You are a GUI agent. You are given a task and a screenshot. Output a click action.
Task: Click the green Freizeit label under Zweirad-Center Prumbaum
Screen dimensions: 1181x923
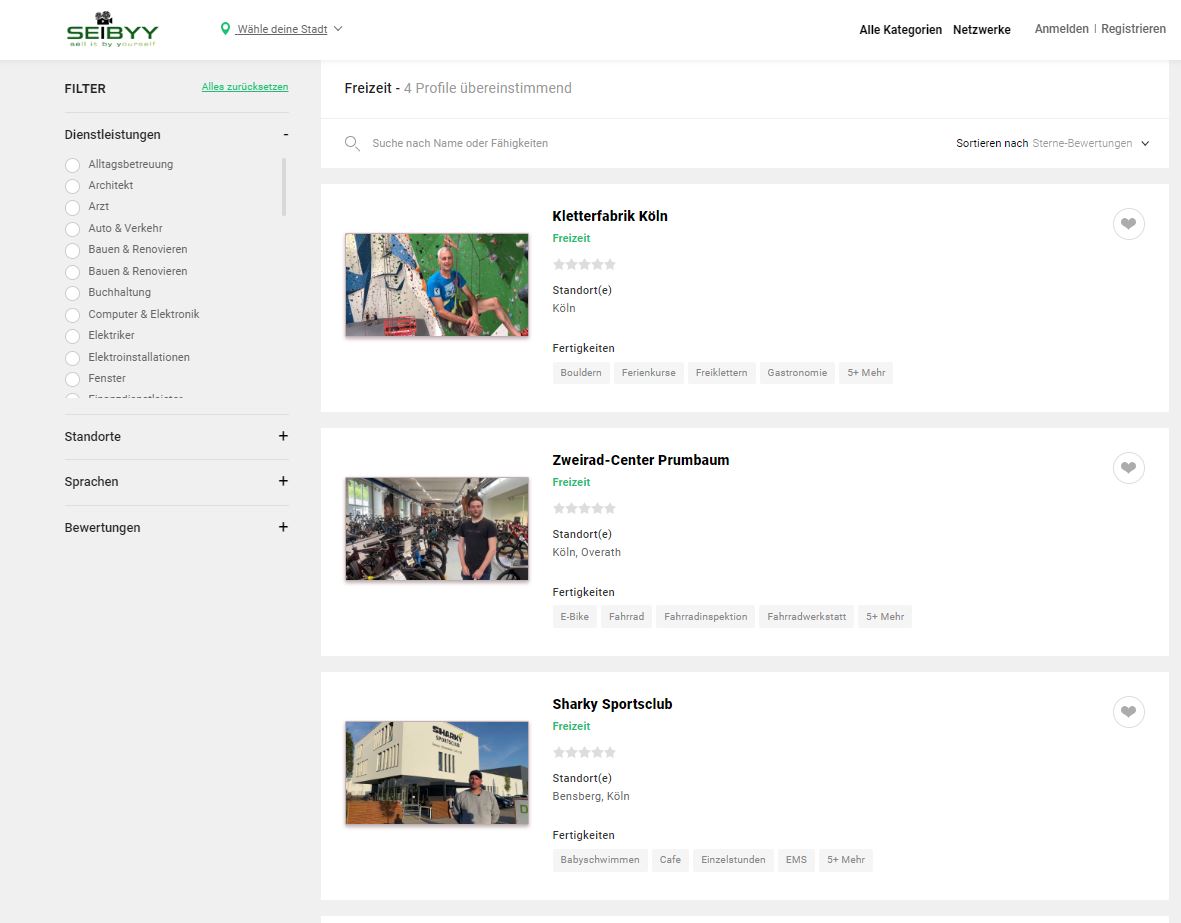tap(572, 482)
